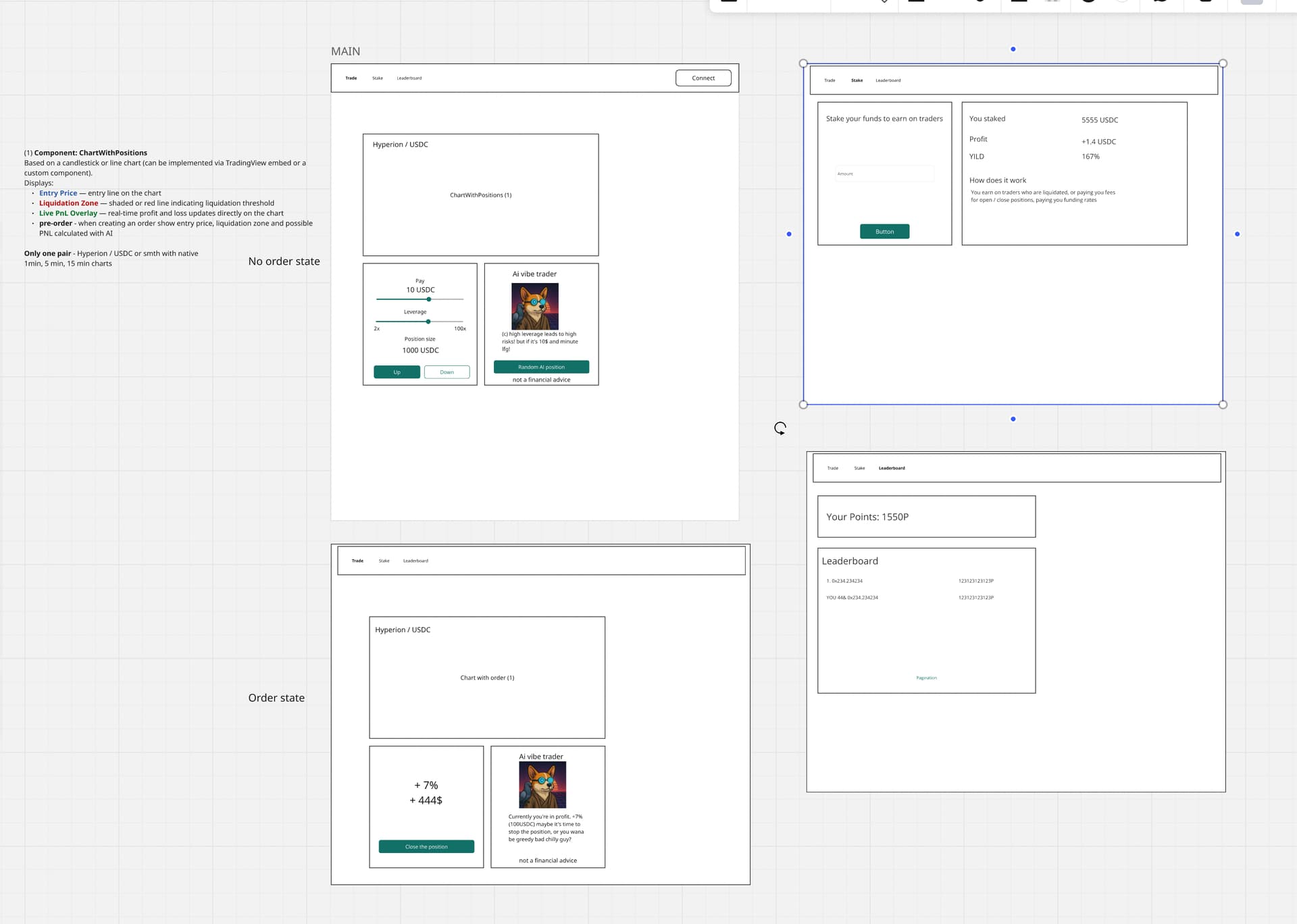1297x924 pixels.
Task: Select the Stake tab in Leaderboard frame
Action: coord(860,468)
